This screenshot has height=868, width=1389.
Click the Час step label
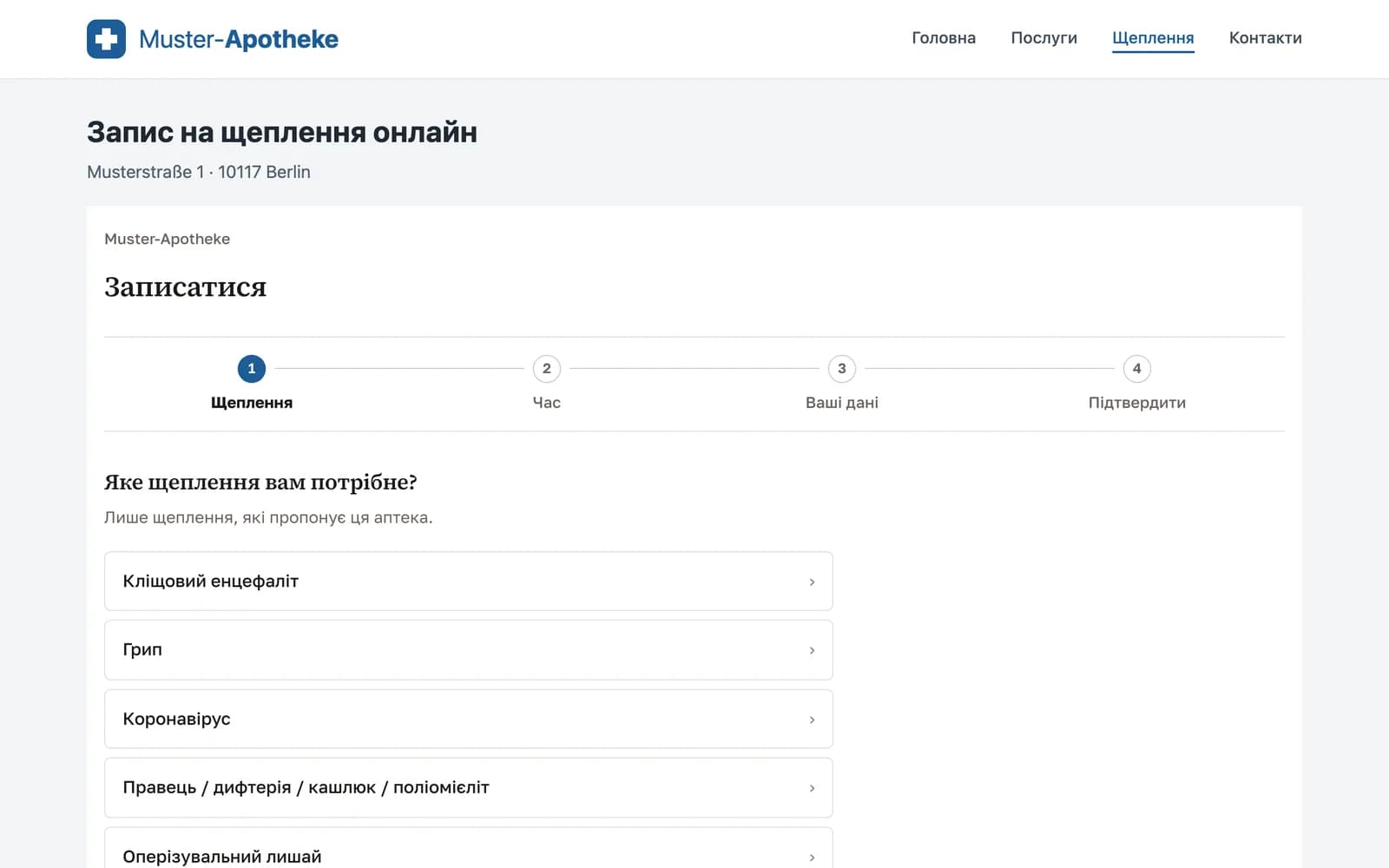coord(547,403)
